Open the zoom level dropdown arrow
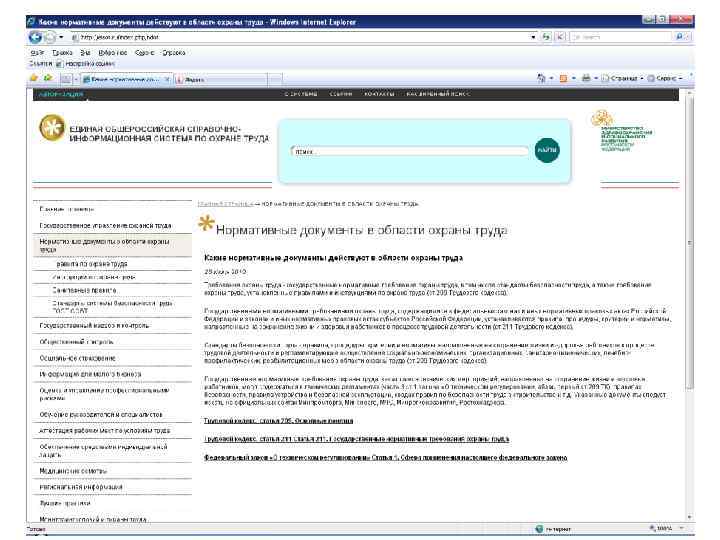720x540 pixels. click(x=681, y=529)
